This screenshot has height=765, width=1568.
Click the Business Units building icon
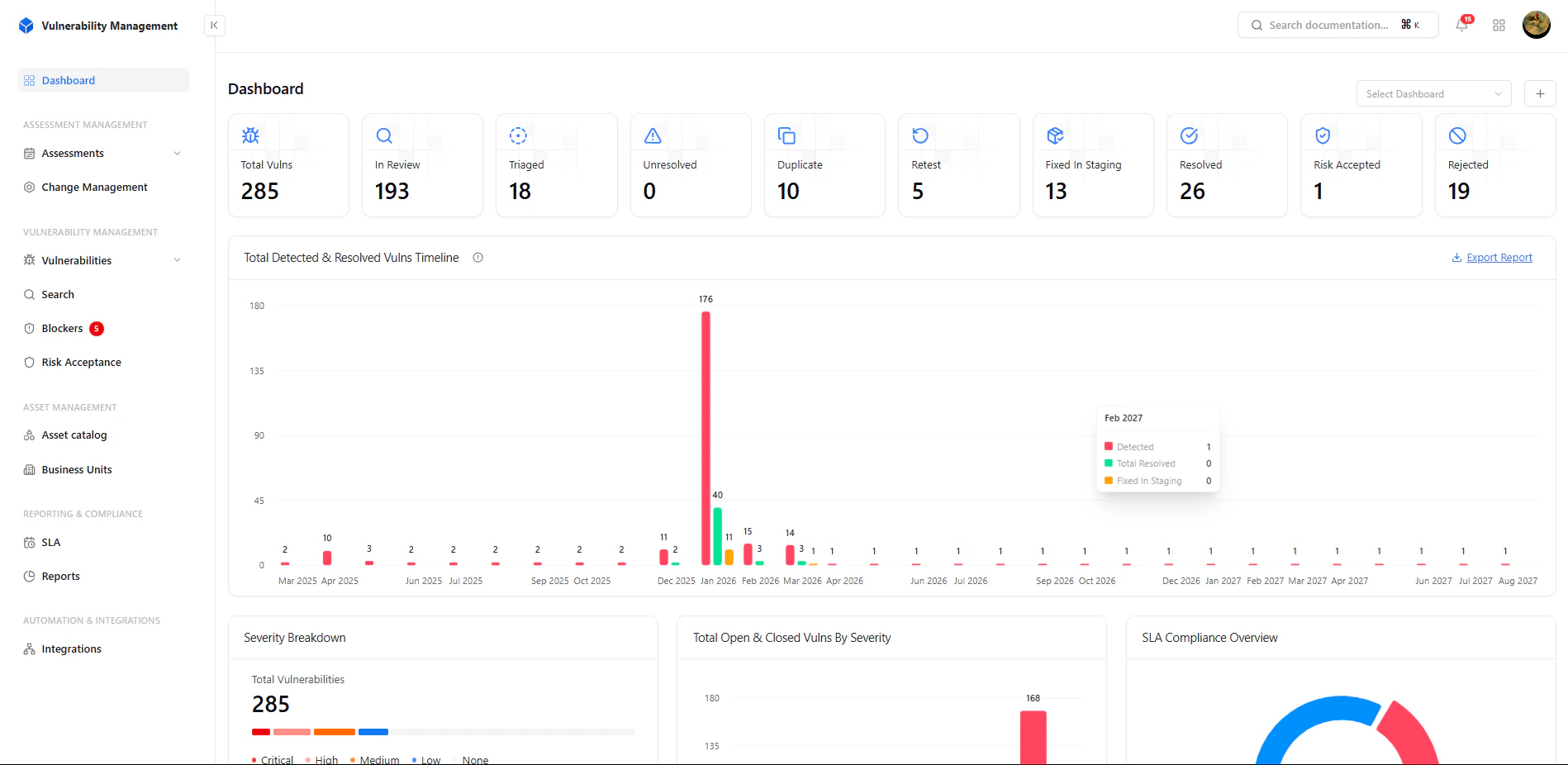(x=30, y=469)
